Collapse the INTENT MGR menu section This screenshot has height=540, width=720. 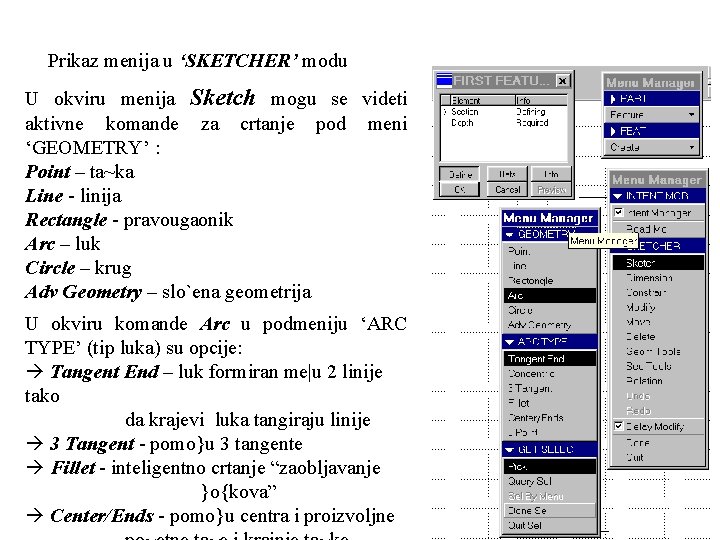click(618, 196)
